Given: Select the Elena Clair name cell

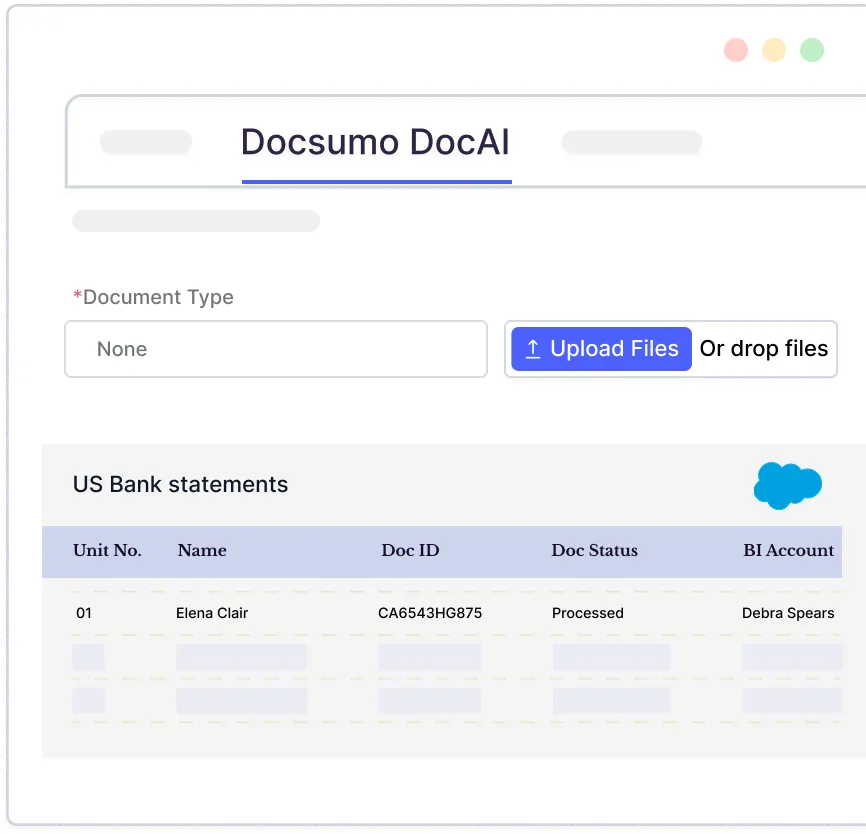Looking at the screenshot, I should [212, 613].
